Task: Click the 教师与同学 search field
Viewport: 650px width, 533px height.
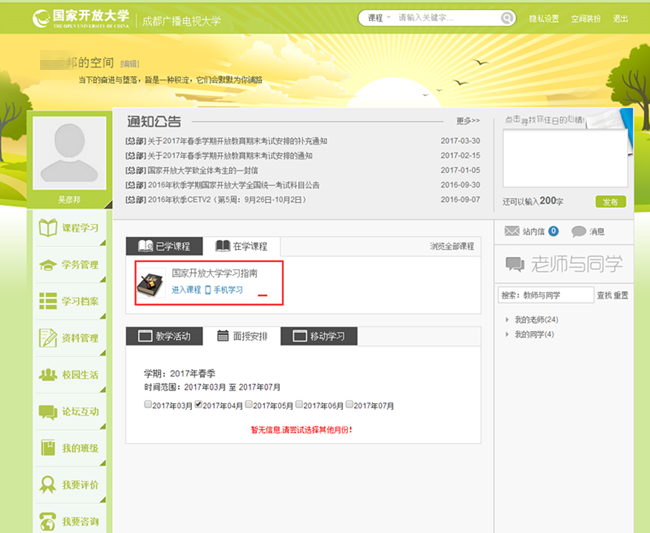Action: pyautogui.click(x=546, y=295)
